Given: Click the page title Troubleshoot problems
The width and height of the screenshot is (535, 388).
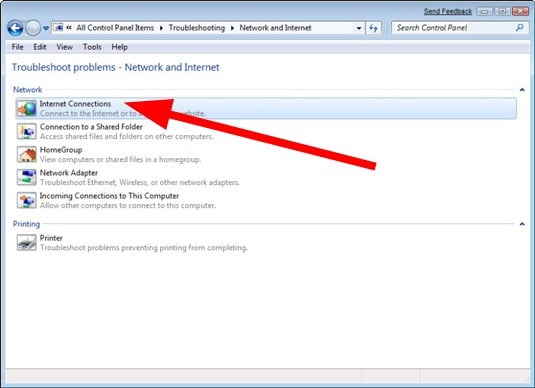Looking at the screenshot, I should (x=116, y=67).
